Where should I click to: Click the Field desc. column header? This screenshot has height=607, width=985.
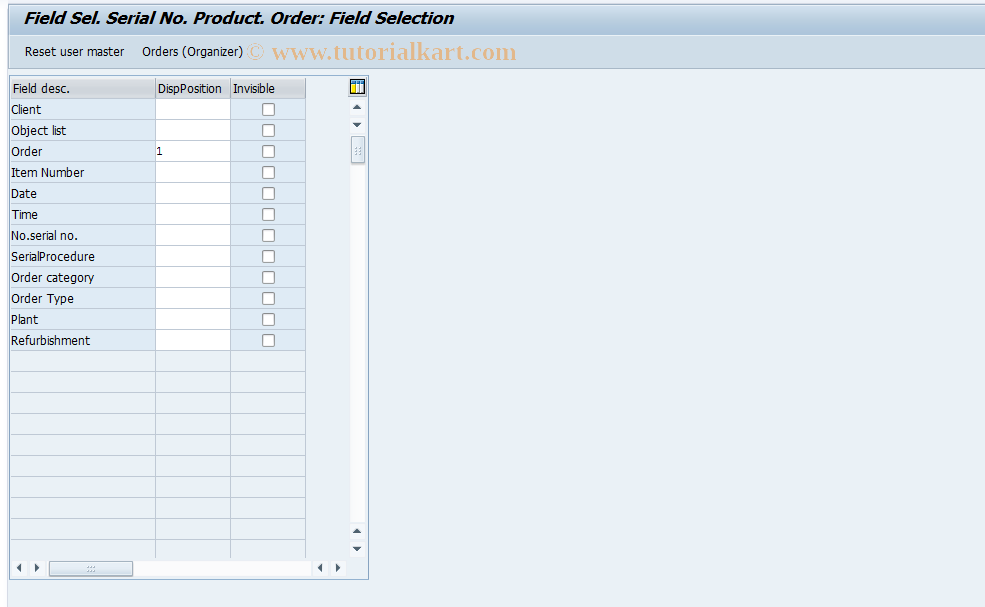point(82,89)
